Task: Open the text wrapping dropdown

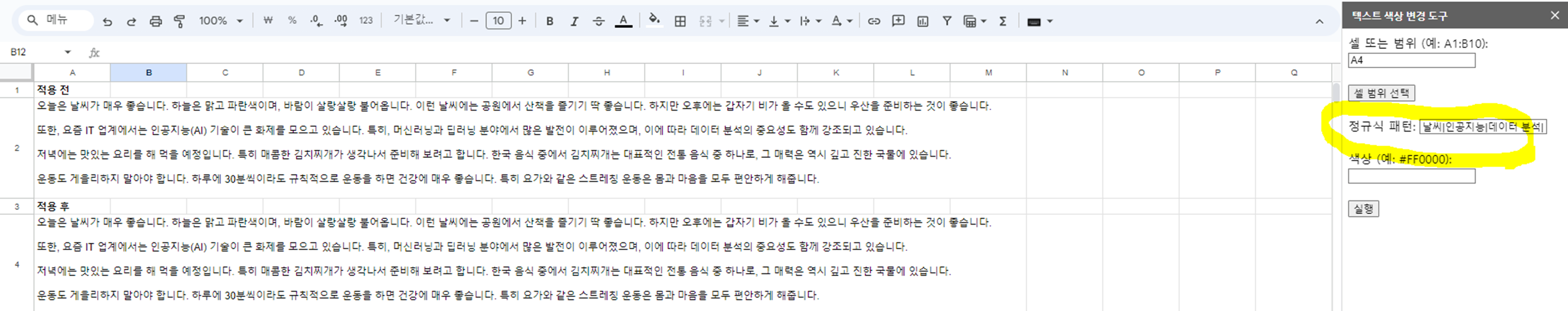Action: 810,21
